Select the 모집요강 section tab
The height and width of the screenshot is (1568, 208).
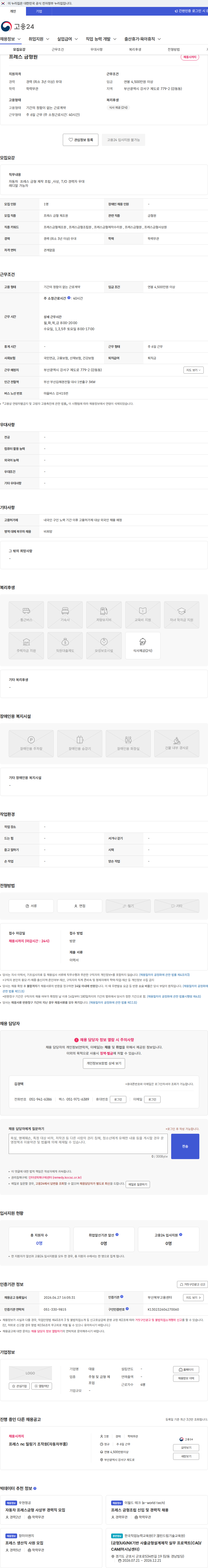(19, 49)
